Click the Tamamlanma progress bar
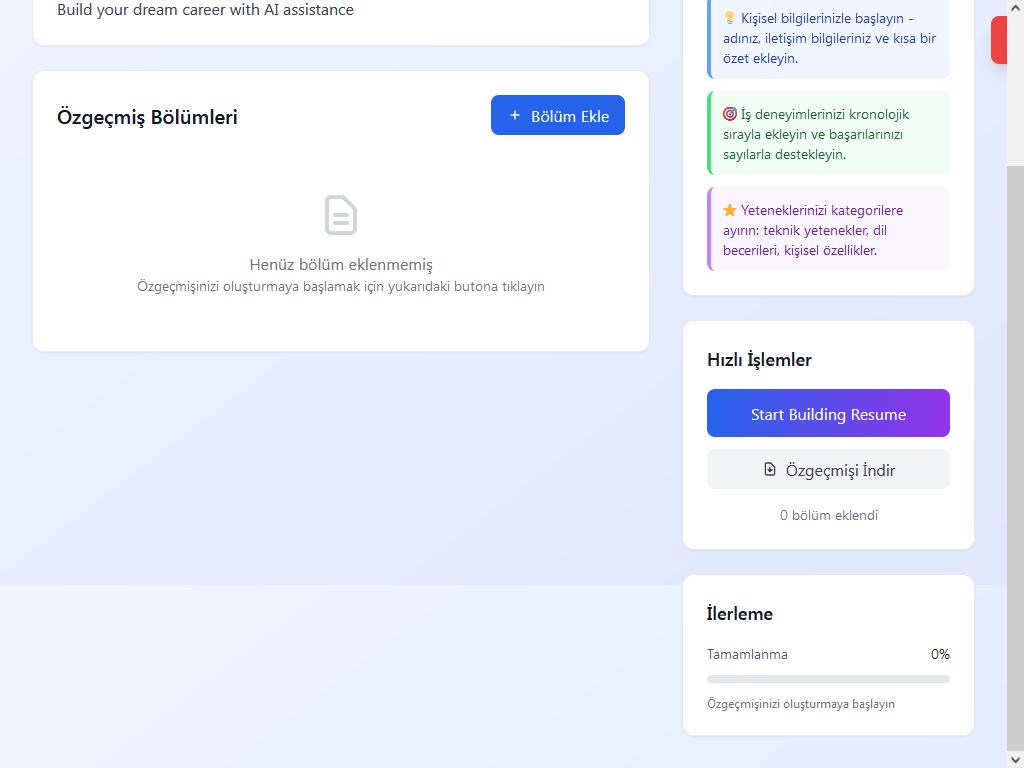The height and width of the screenshot is (768, 1024). (x=828, y=679)
